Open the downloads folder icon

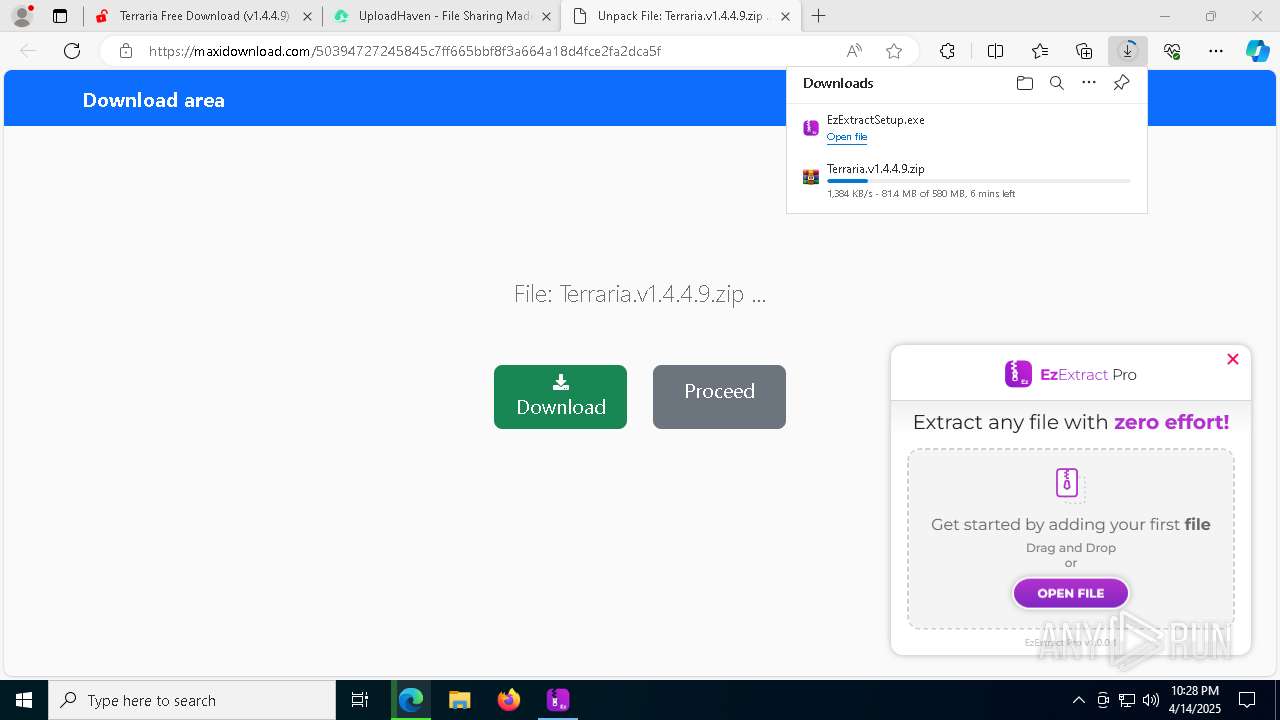click(x=1024, y=83)
